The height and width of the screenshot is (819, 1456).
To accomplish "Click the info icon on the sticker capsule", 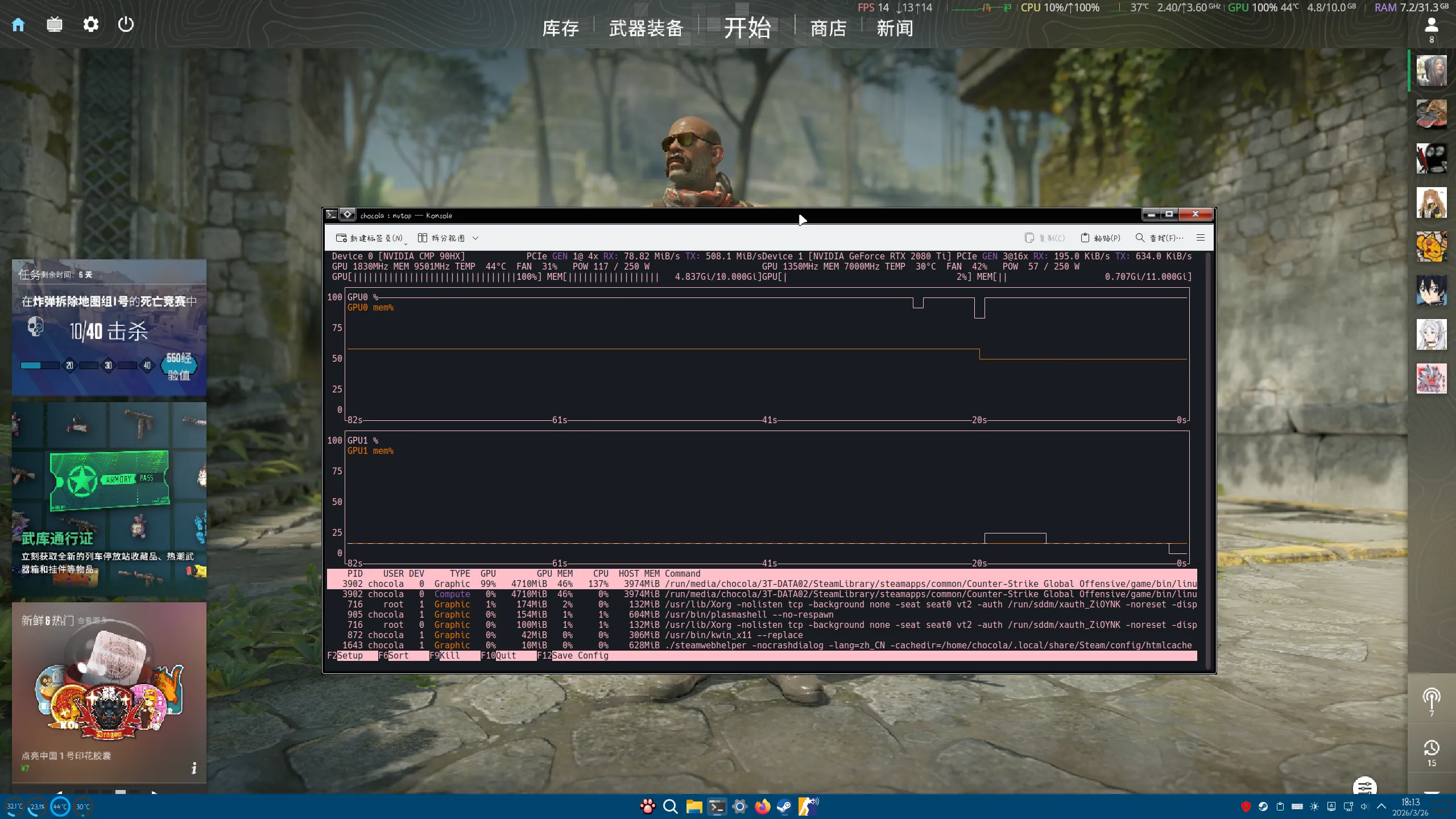I will (x=194, y=768).
